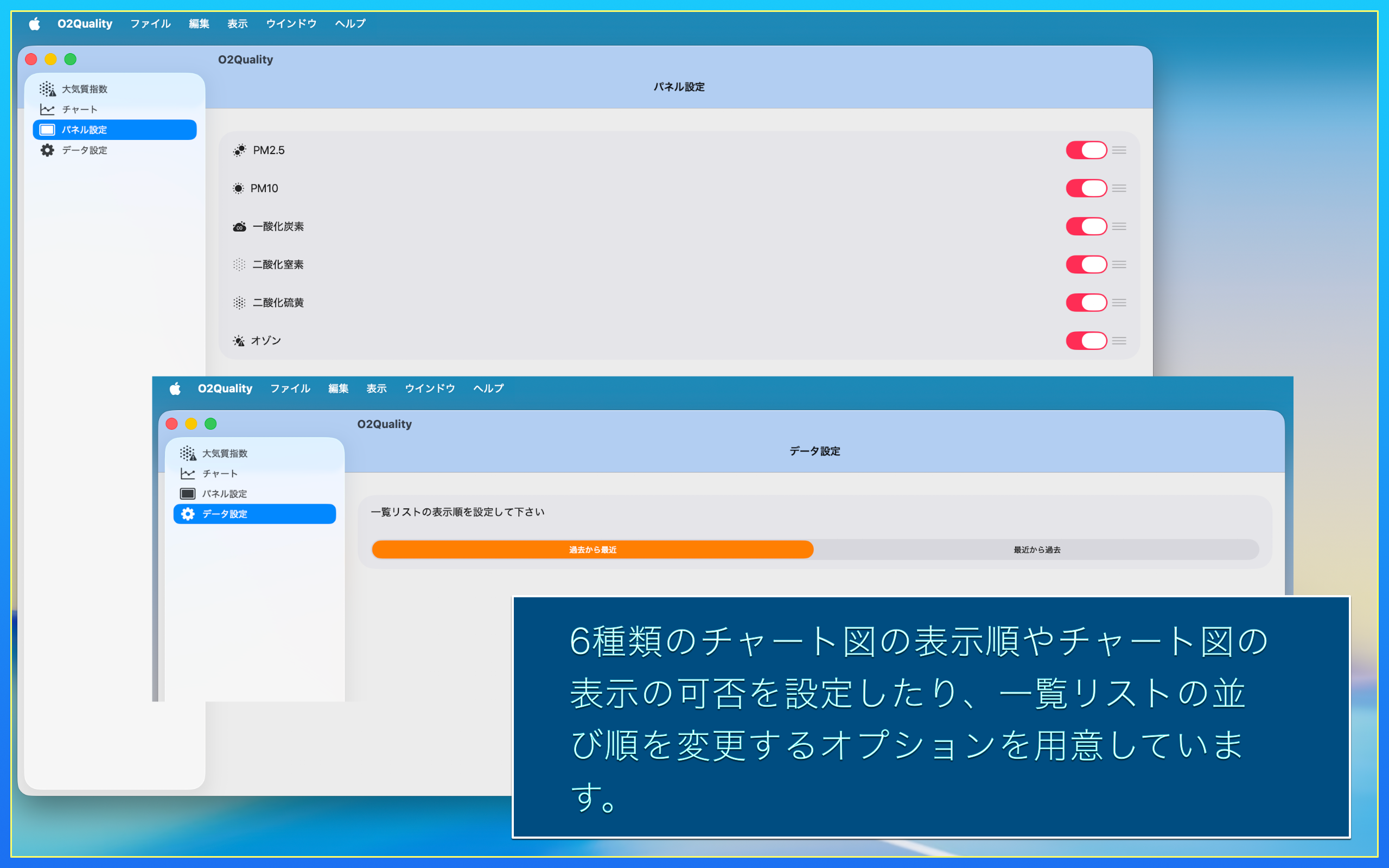
Task: Click the PM2.5 particle icon
Action: coord(239,150)
